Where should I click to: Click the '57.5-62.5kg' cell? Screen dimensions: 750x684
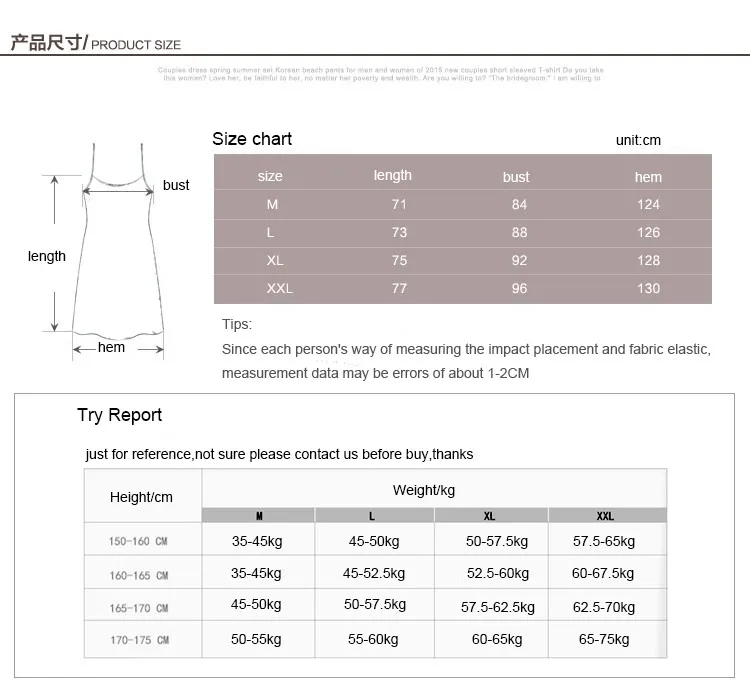pos(498,607)
